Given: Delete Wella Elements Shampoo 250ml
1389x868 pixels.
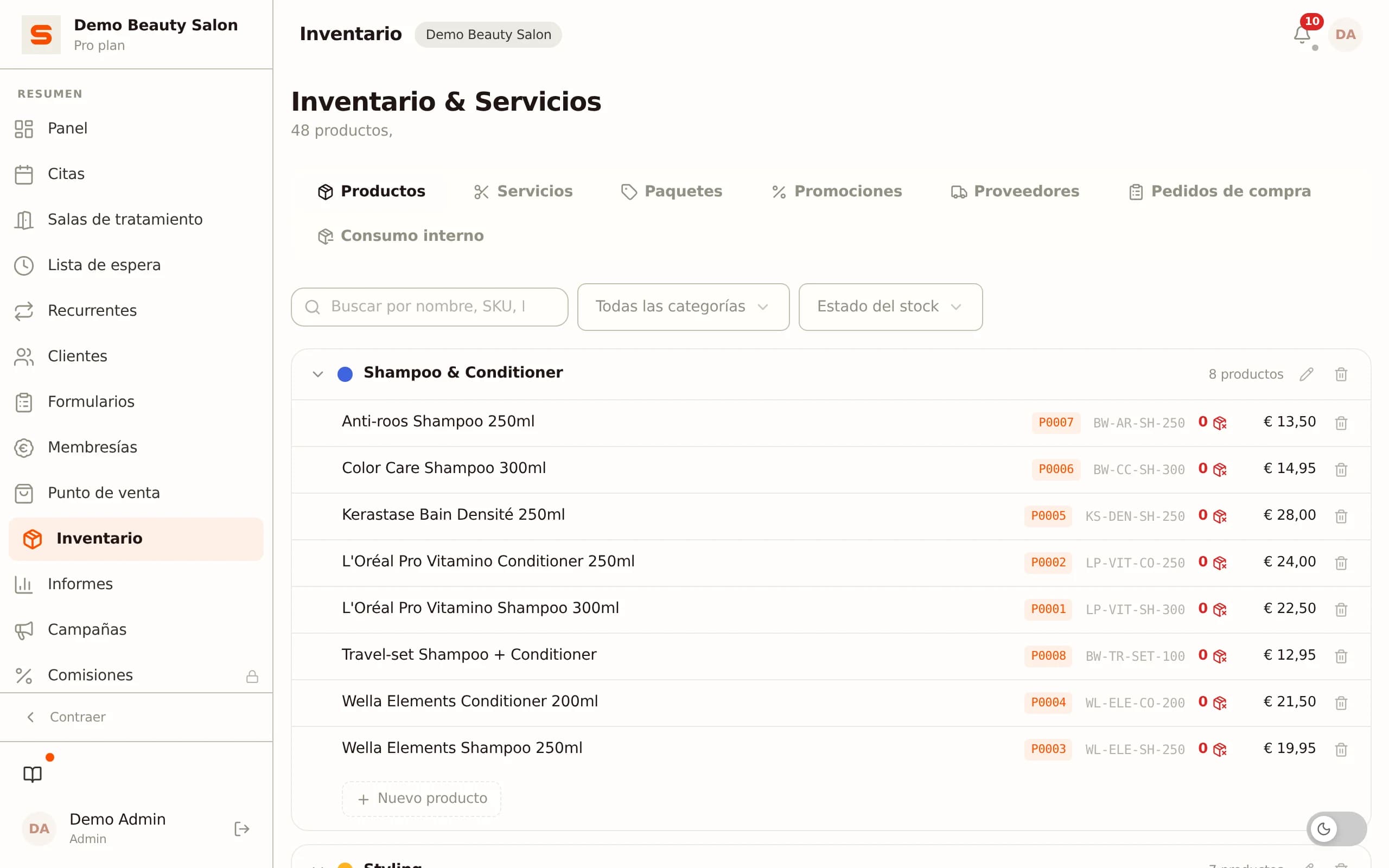Looking at the screenshot, I should 1341,749.
